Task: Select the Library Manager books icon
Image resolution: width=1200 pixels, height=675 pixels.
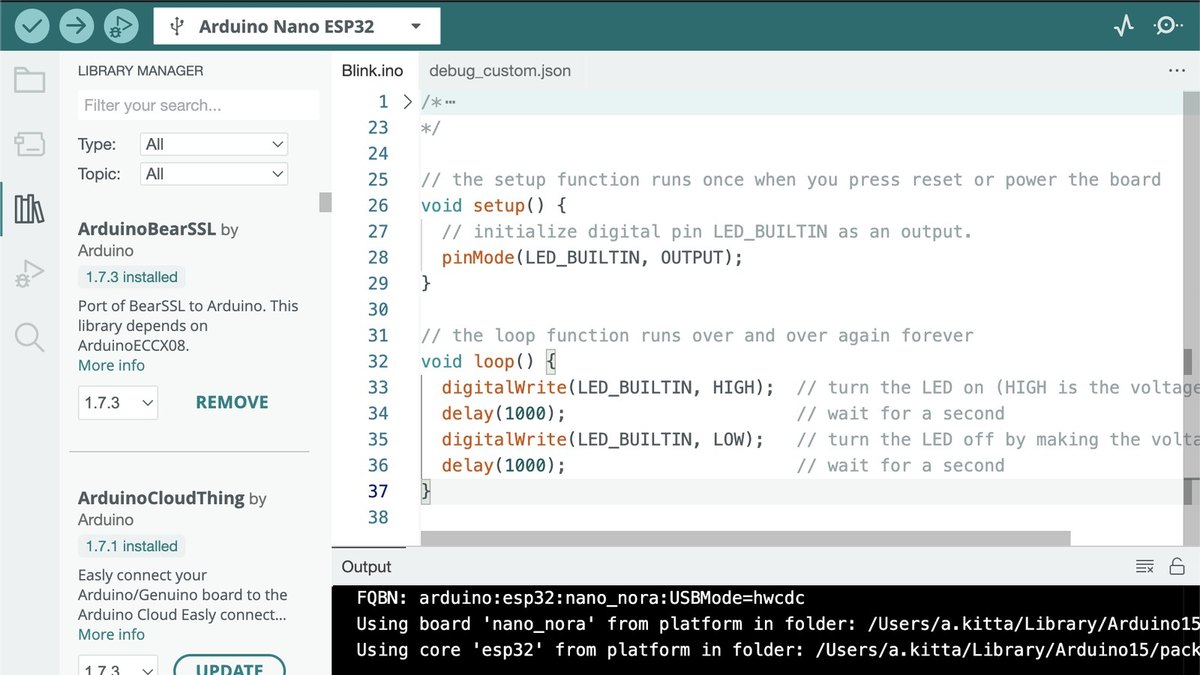Action: pyautogui.click(x=29, y=209)
